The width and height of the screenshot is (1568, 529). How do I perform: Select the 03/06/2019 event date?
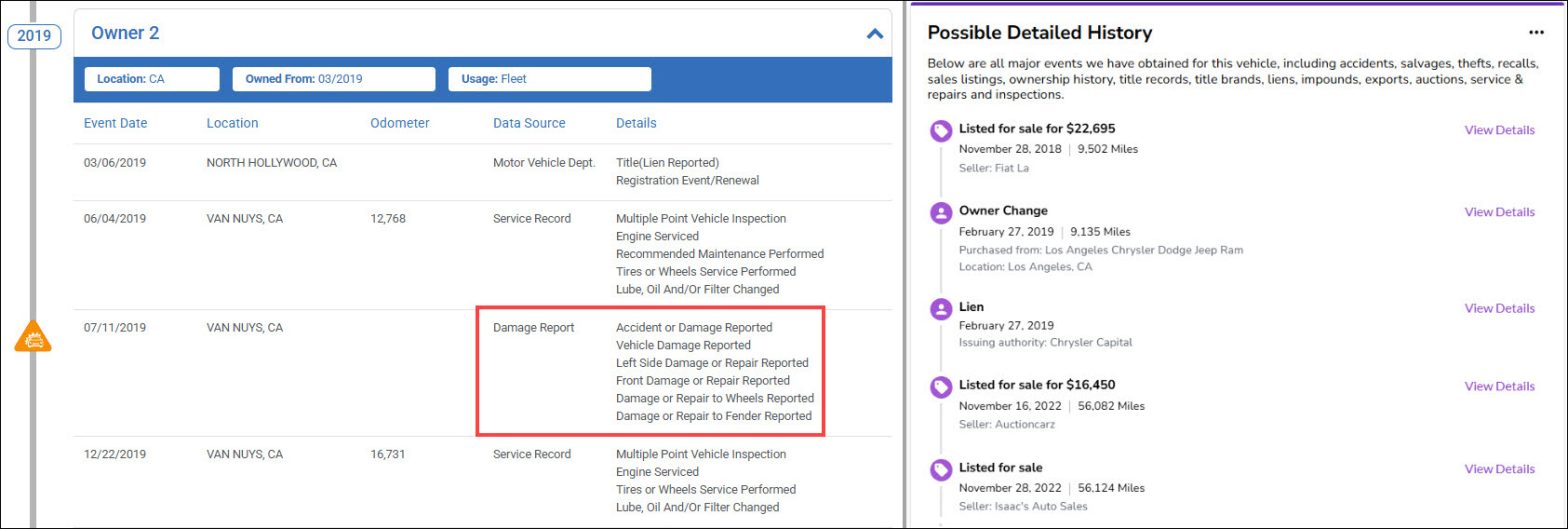click(115, 162)
